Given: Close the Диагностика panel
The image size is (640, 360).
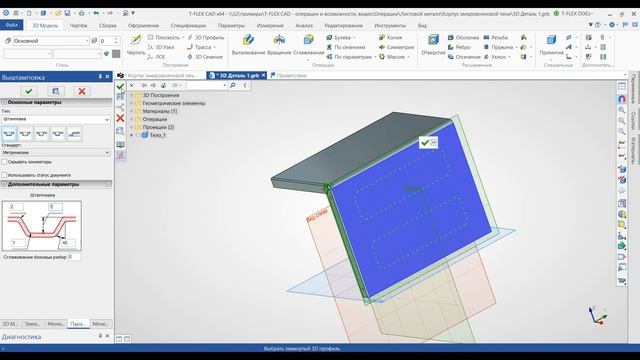Looking at the screenshot, I should point(107,336).
